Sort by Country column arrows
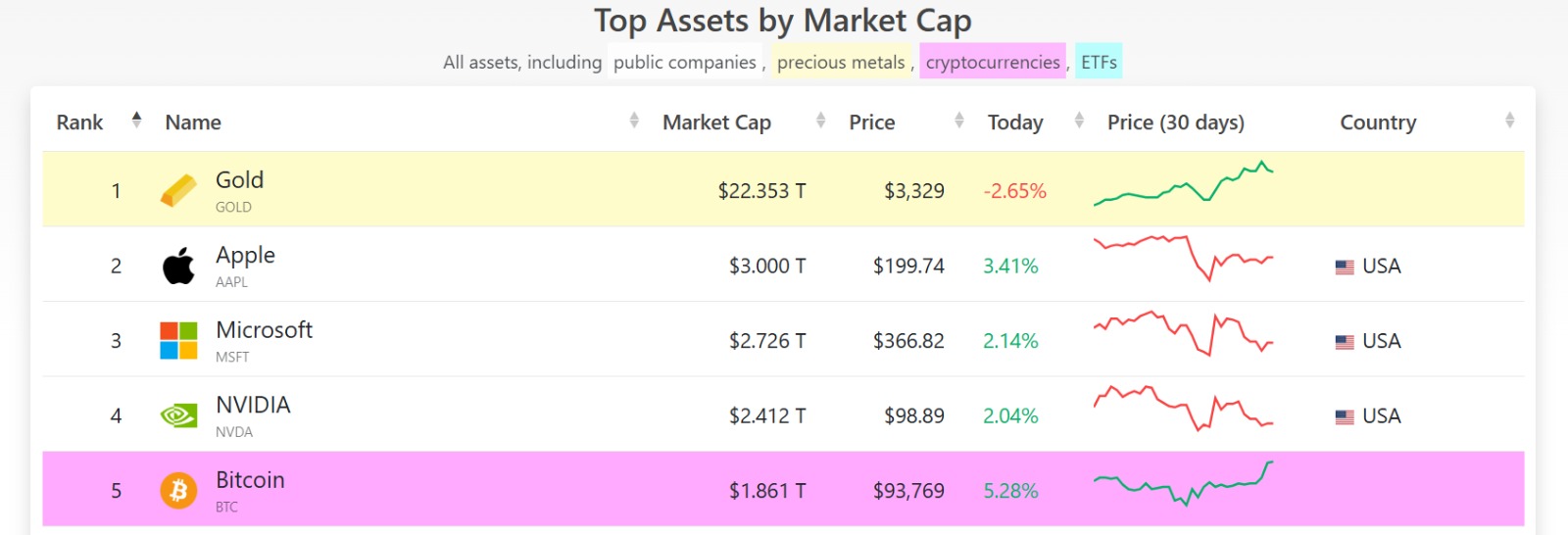This screenshot has width=1568, height=535. pos(1509,121)
